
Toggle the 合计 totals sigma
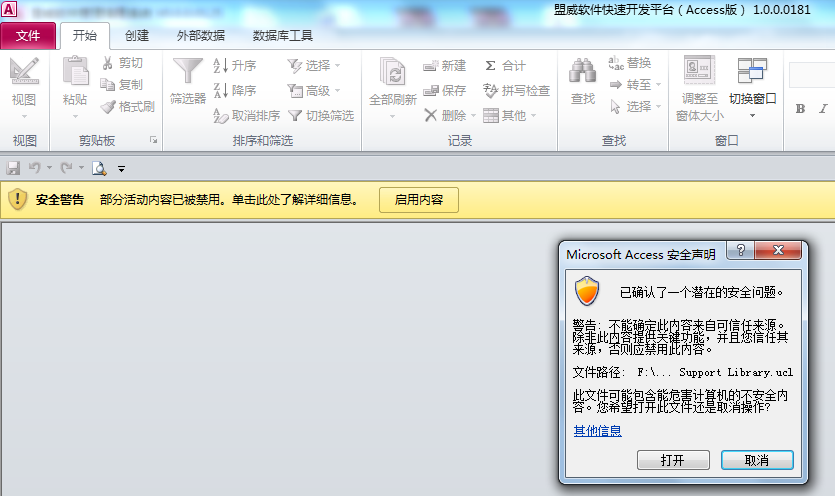tap(505, 66)
